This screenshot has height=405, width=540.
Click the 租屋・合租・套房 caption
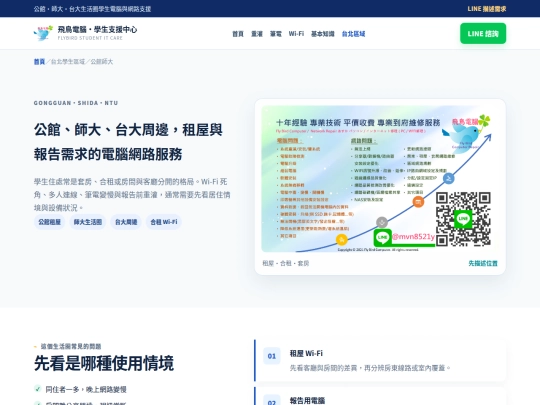click(x=285, y=263)
